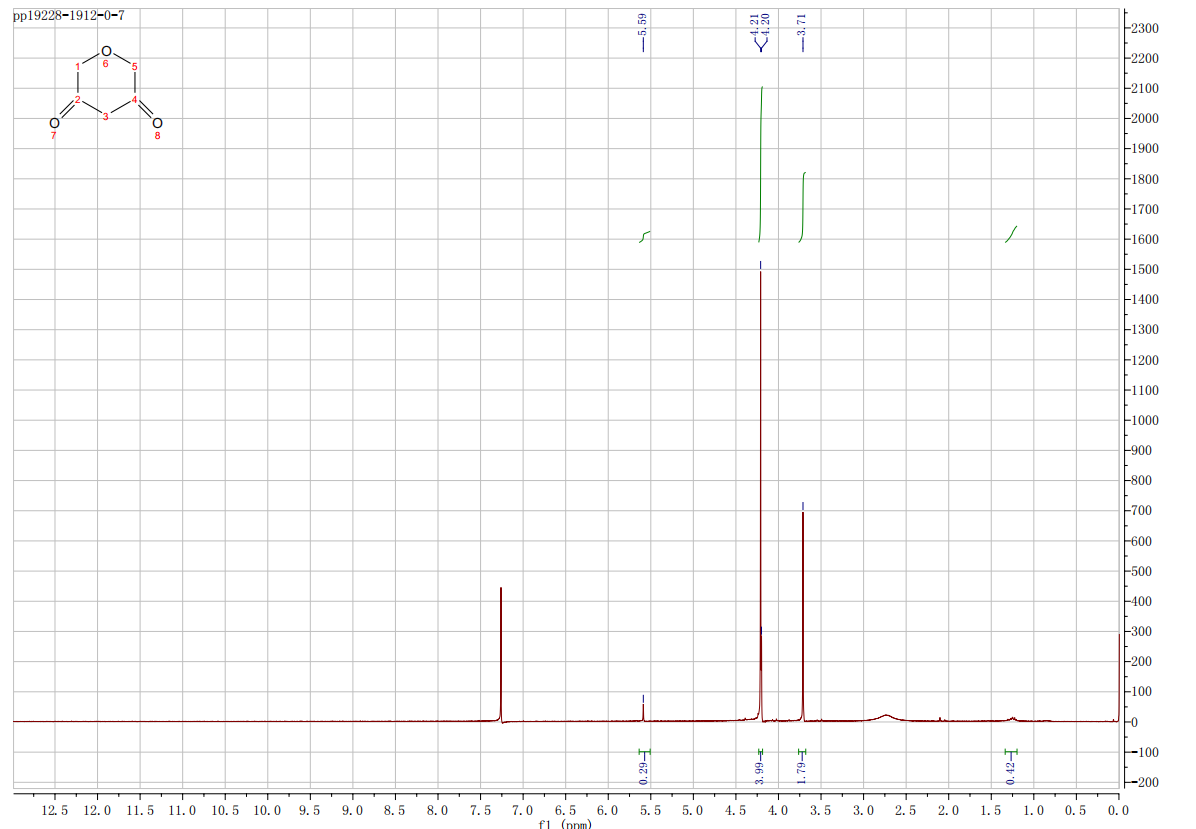
Task: Select the ring oxygen atom labeled 6
Action: pos(106,50)
